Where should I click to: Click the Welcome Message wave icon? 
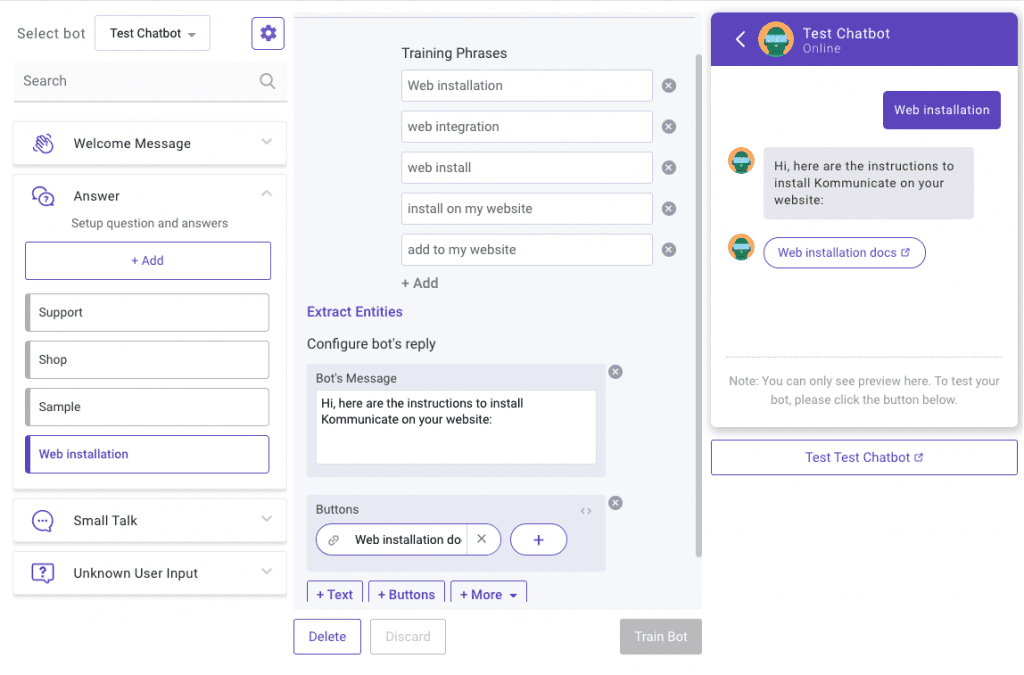(x=43, y=143)
